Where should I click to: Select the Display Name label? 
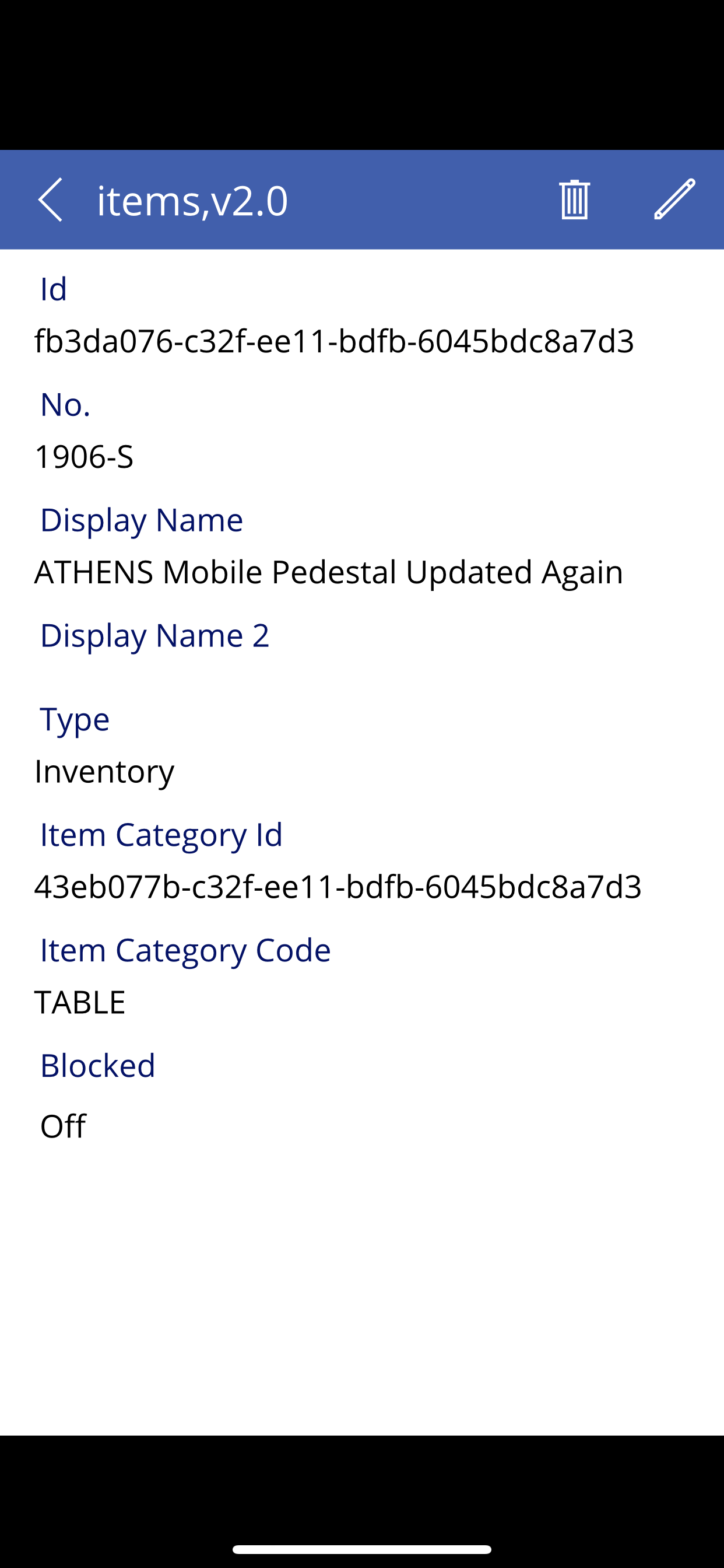(142, 520)
